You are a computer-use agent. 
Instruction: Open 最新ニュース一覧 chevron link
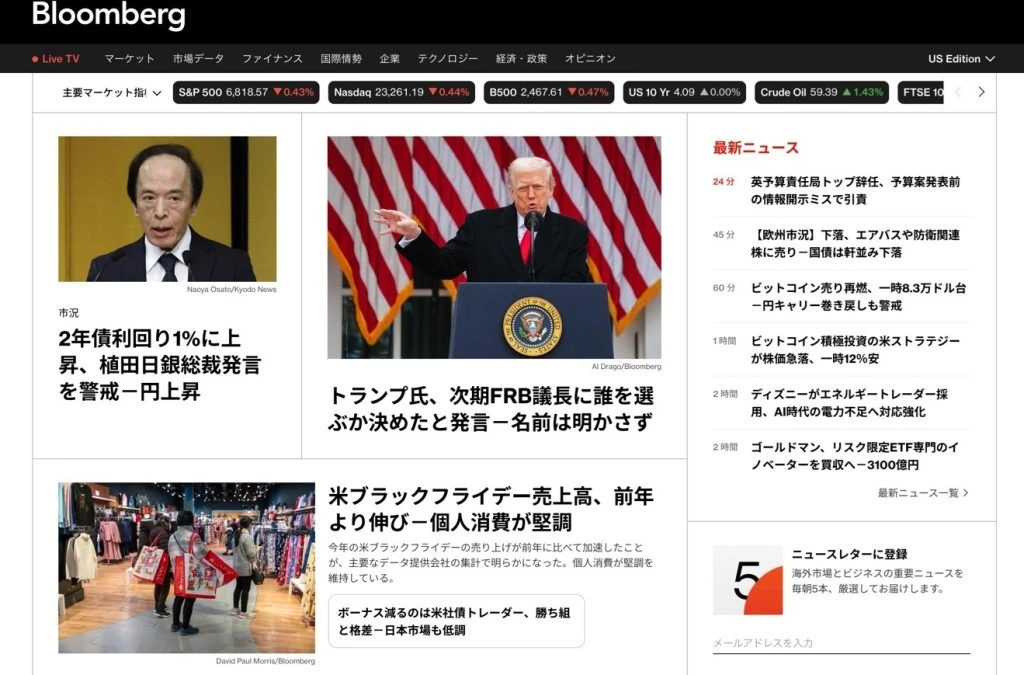pyautogui.click(x=922, y=493)
